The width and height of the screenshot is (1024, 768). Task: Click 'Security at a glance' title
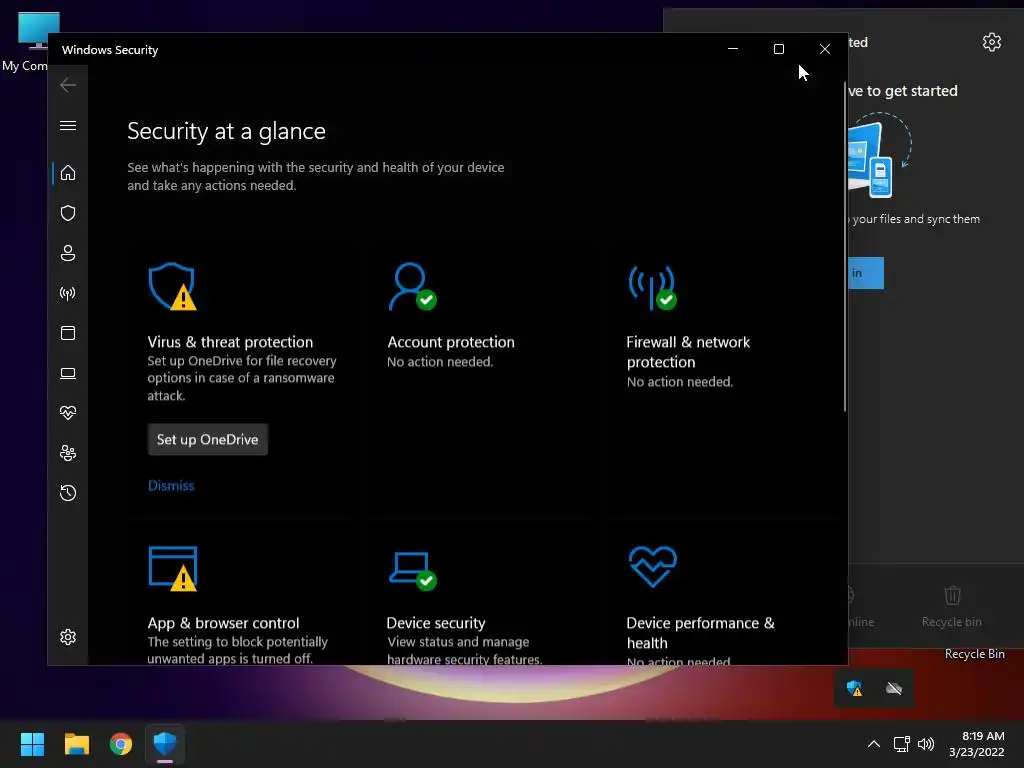click(x=226, y=131)
